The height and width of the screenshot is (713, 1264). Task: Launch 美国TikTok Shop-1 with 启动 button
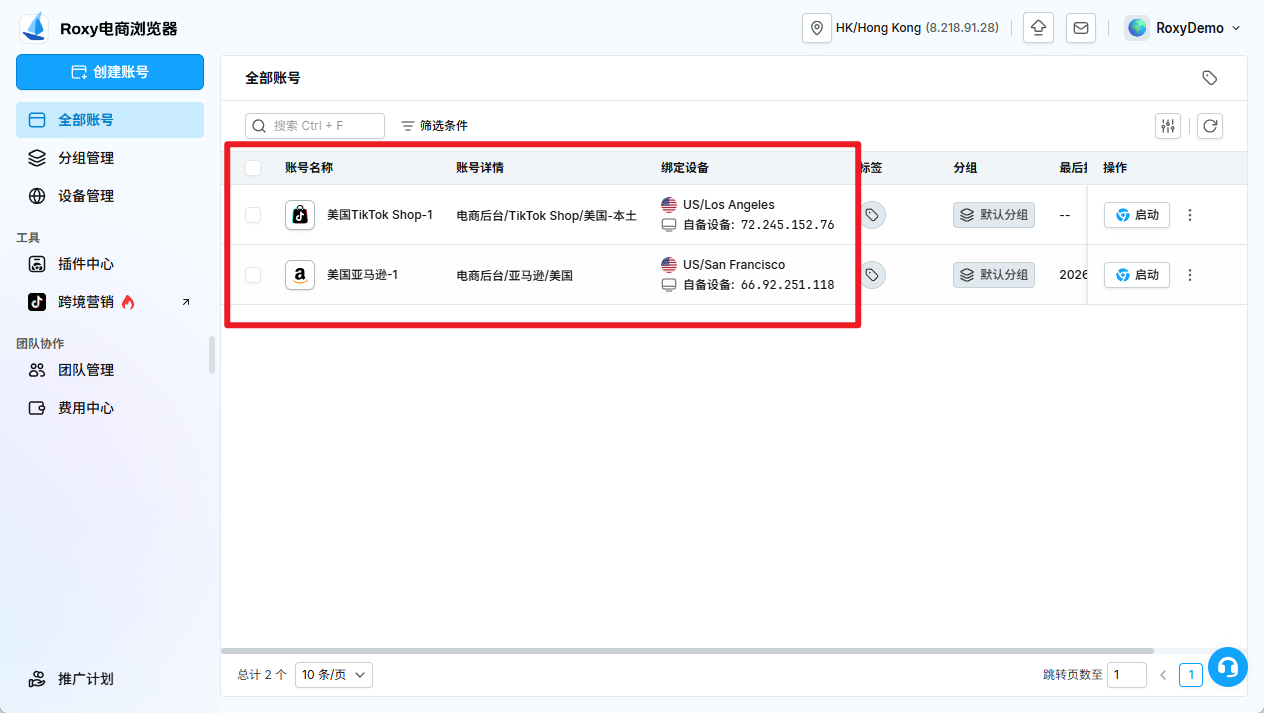click(x=1137, y=215)
